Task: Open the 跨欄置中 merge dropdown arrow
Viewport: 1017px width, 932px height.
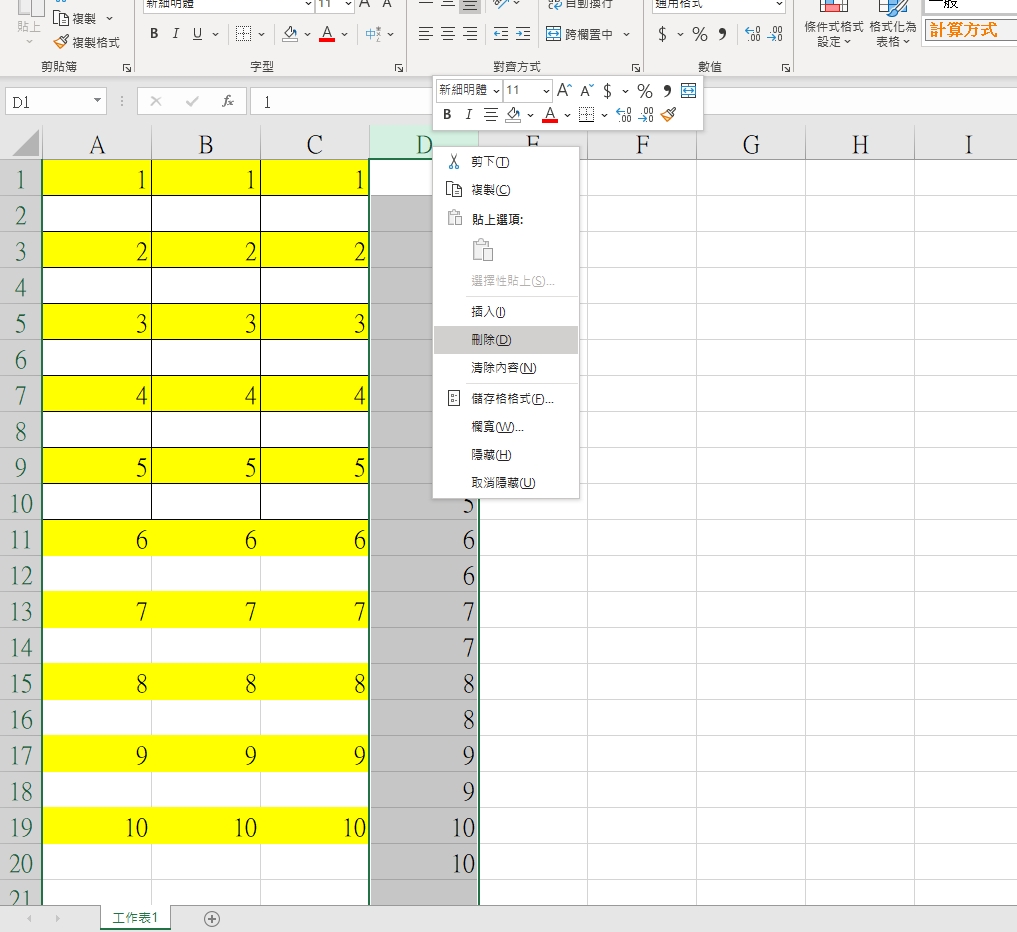Action: click(626, 34)
